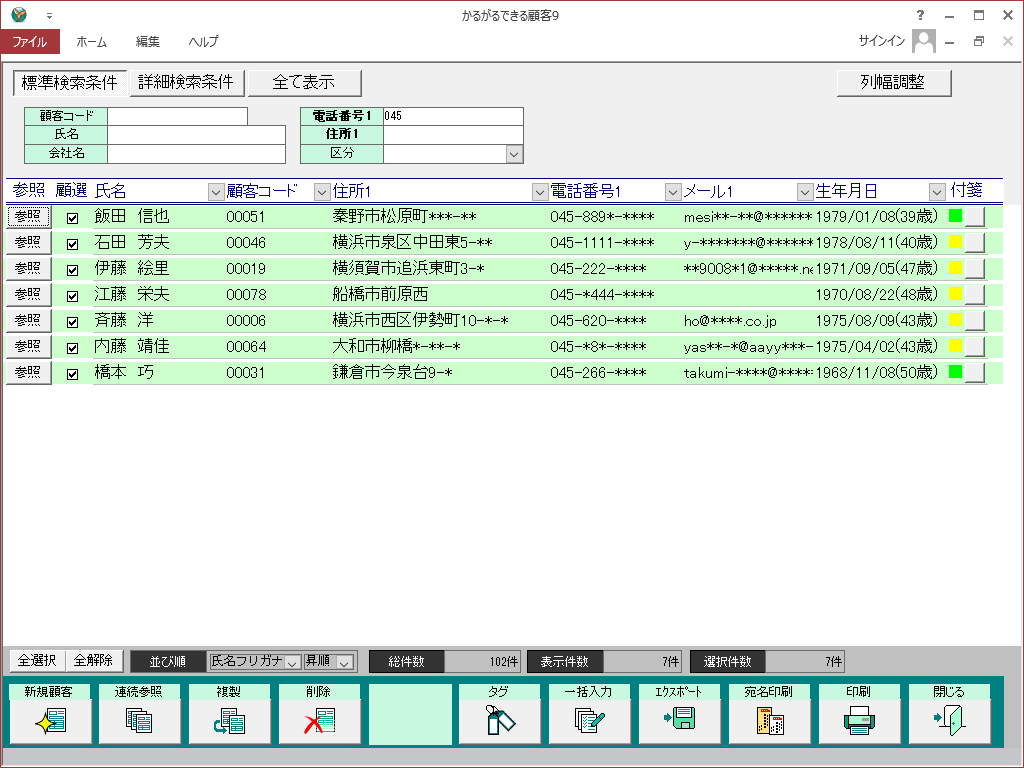The height and width of the screenshot is (768, 1024).
Task: Open the 編集 menu
Action: point(148,41)
